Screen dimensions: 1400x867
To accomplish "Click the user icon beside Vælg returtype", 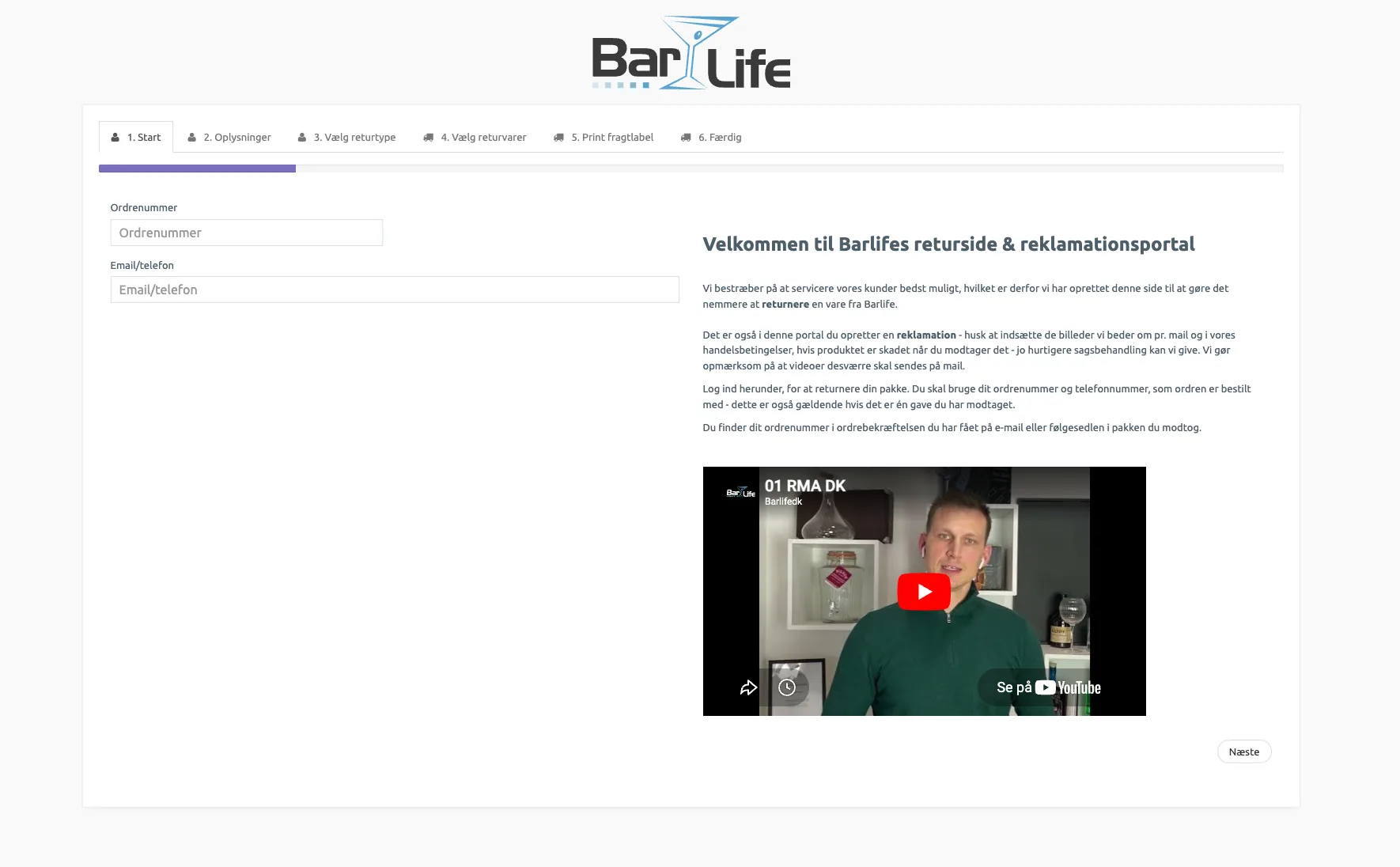I will click(x=301, y=138).
